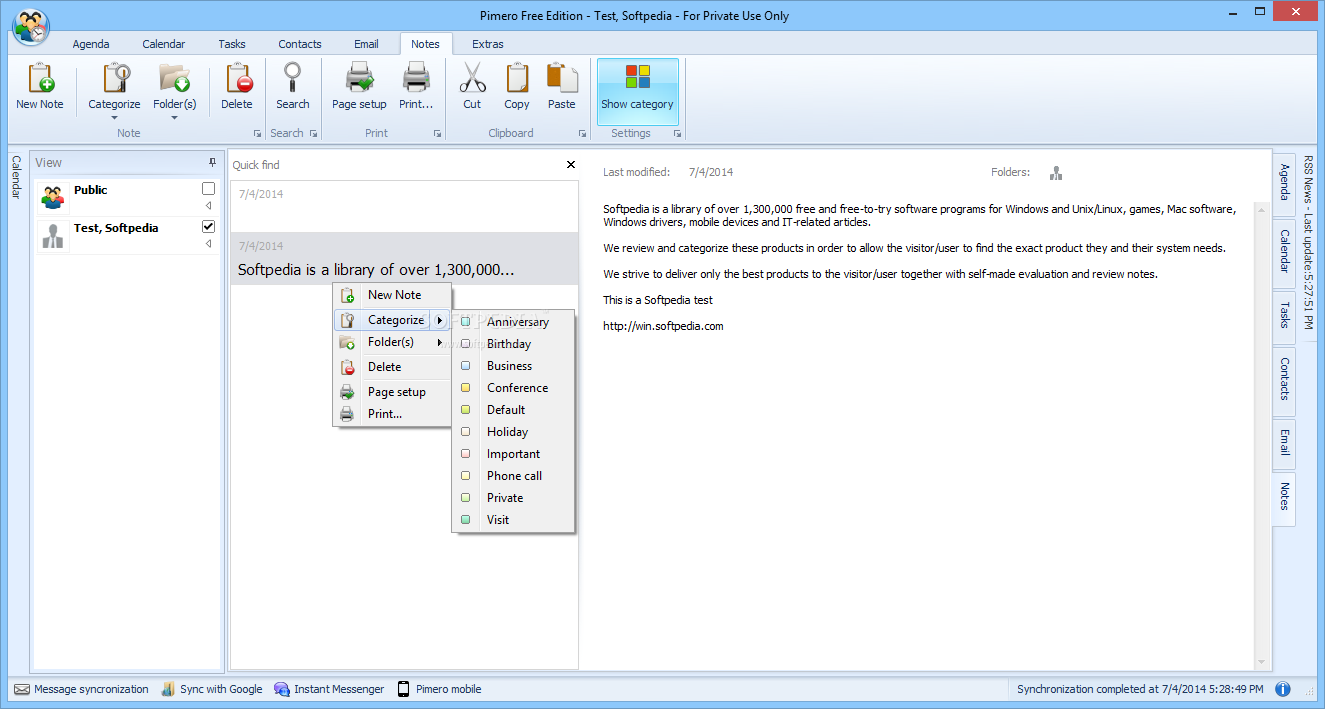Pick the Visit category color

coord(465,520)
